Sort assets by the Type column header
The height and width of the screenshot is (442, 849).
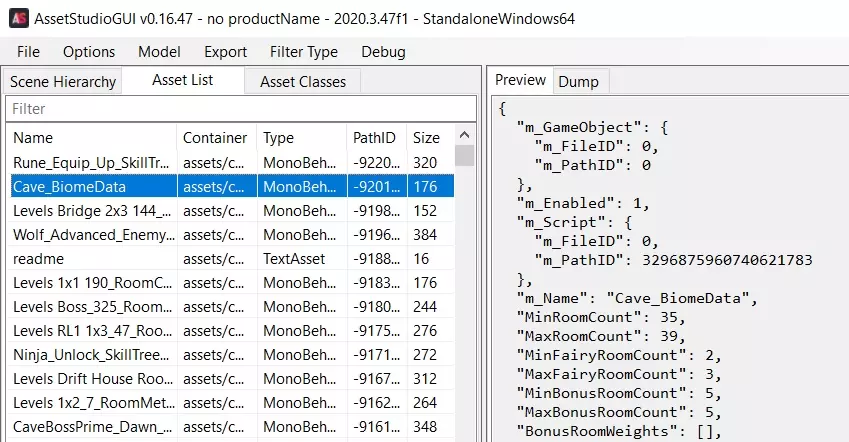point(300,138)
